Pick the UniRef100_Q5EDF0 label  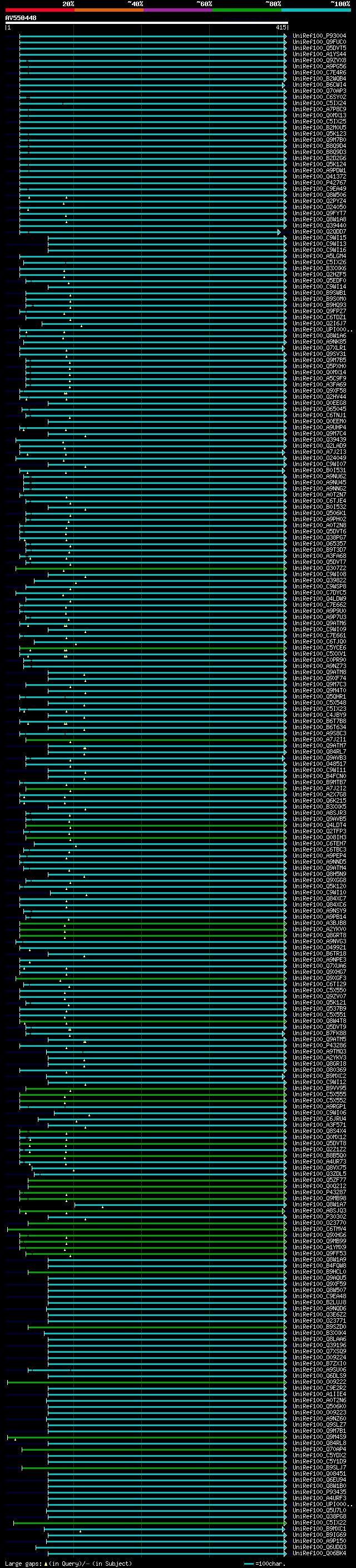tap(319, 280)
